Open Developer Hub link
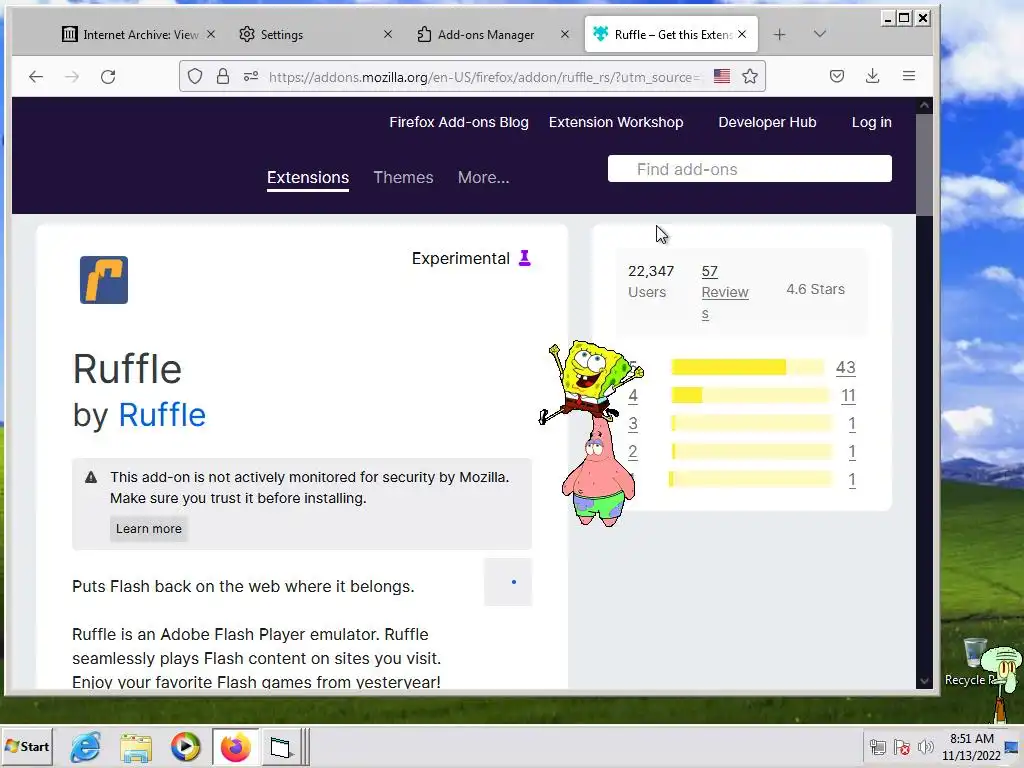 pyautogui.click(x=767, y=122)
